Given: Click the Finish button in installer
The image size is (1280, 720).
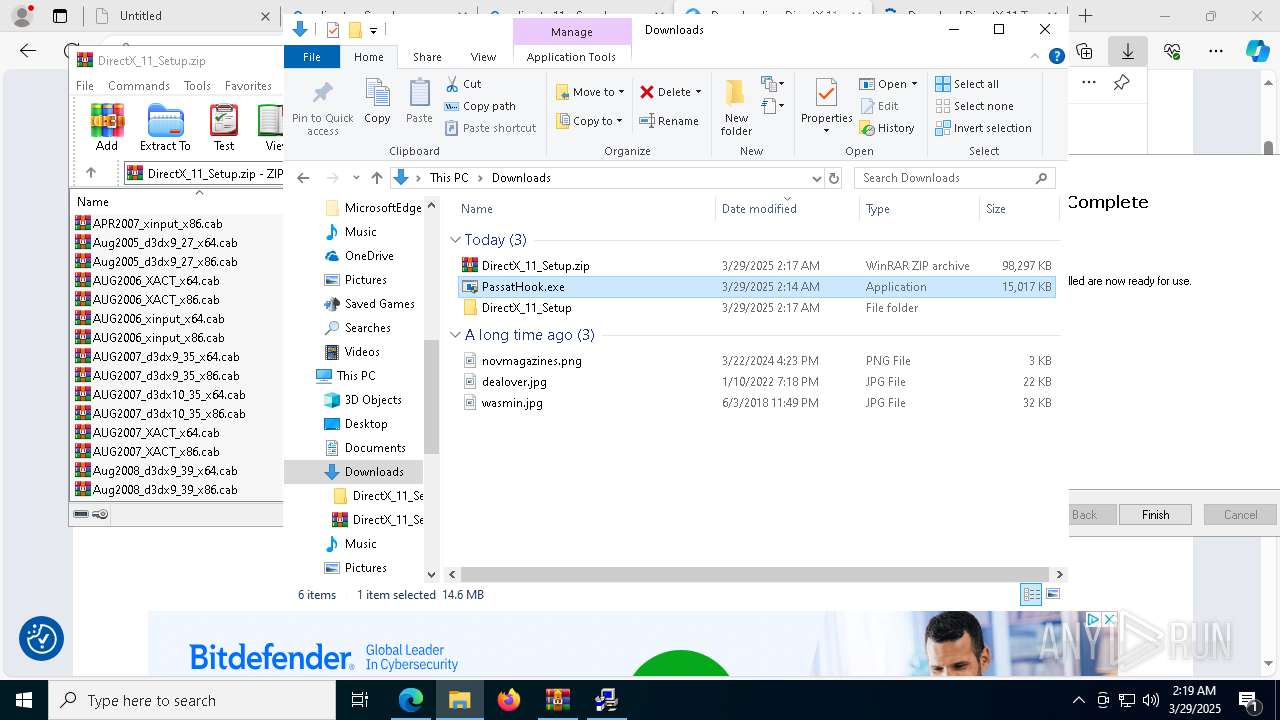Looking at the screenshot, I should 1155,515.
